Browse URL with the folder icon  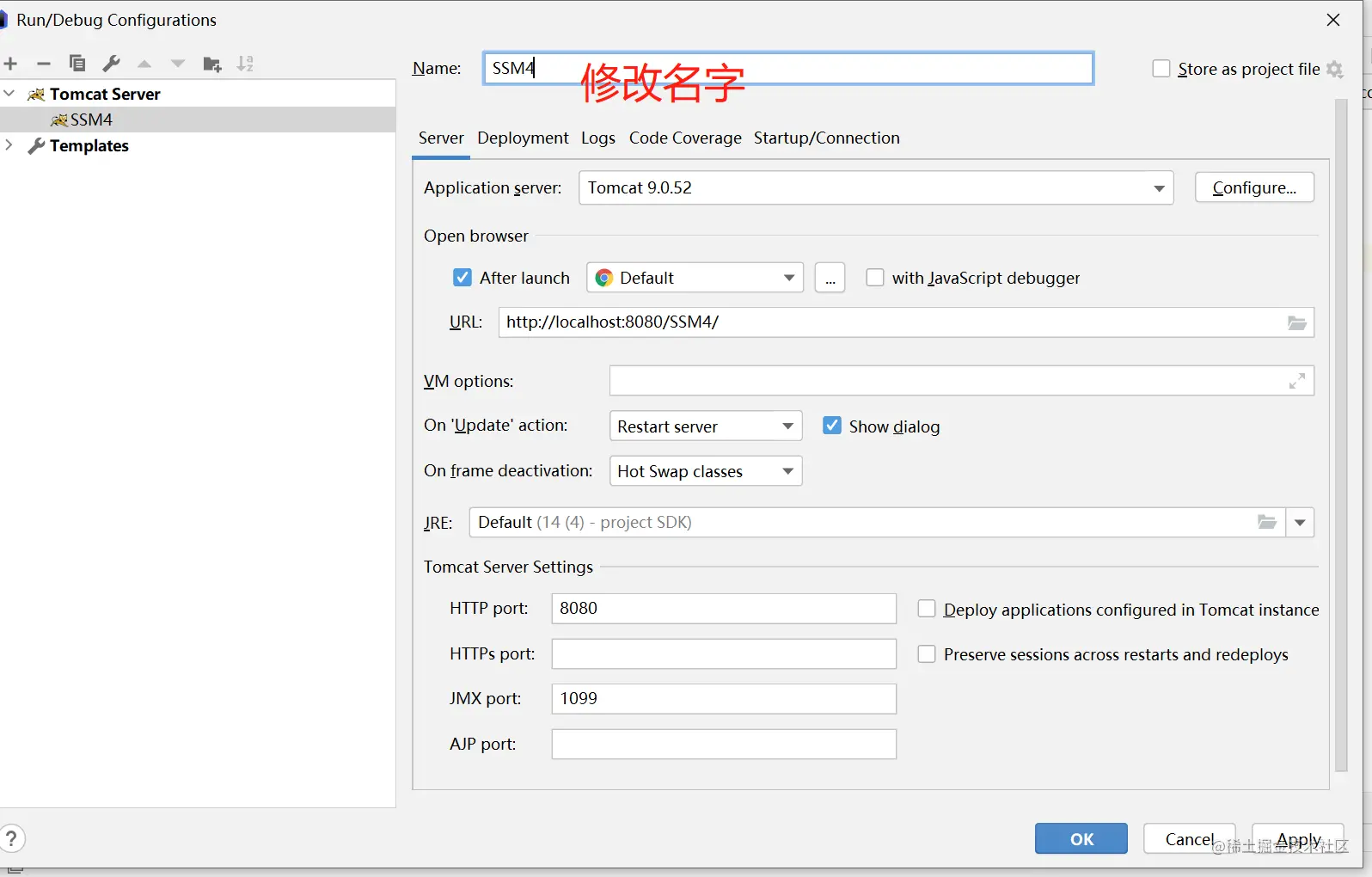point(1297,322)
